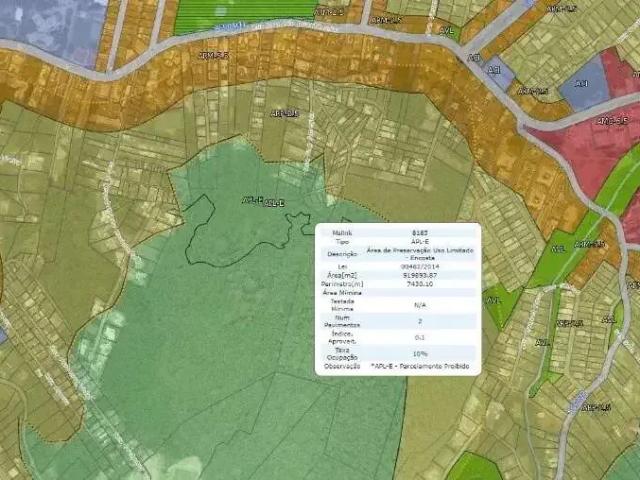The image size is (640, 480).
Task: Select the 'Num. Pavimentos' label
Action: click(342, 321)
